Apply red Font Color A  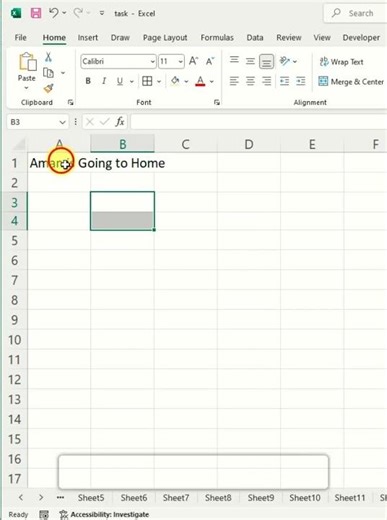(x=200, y=81)
